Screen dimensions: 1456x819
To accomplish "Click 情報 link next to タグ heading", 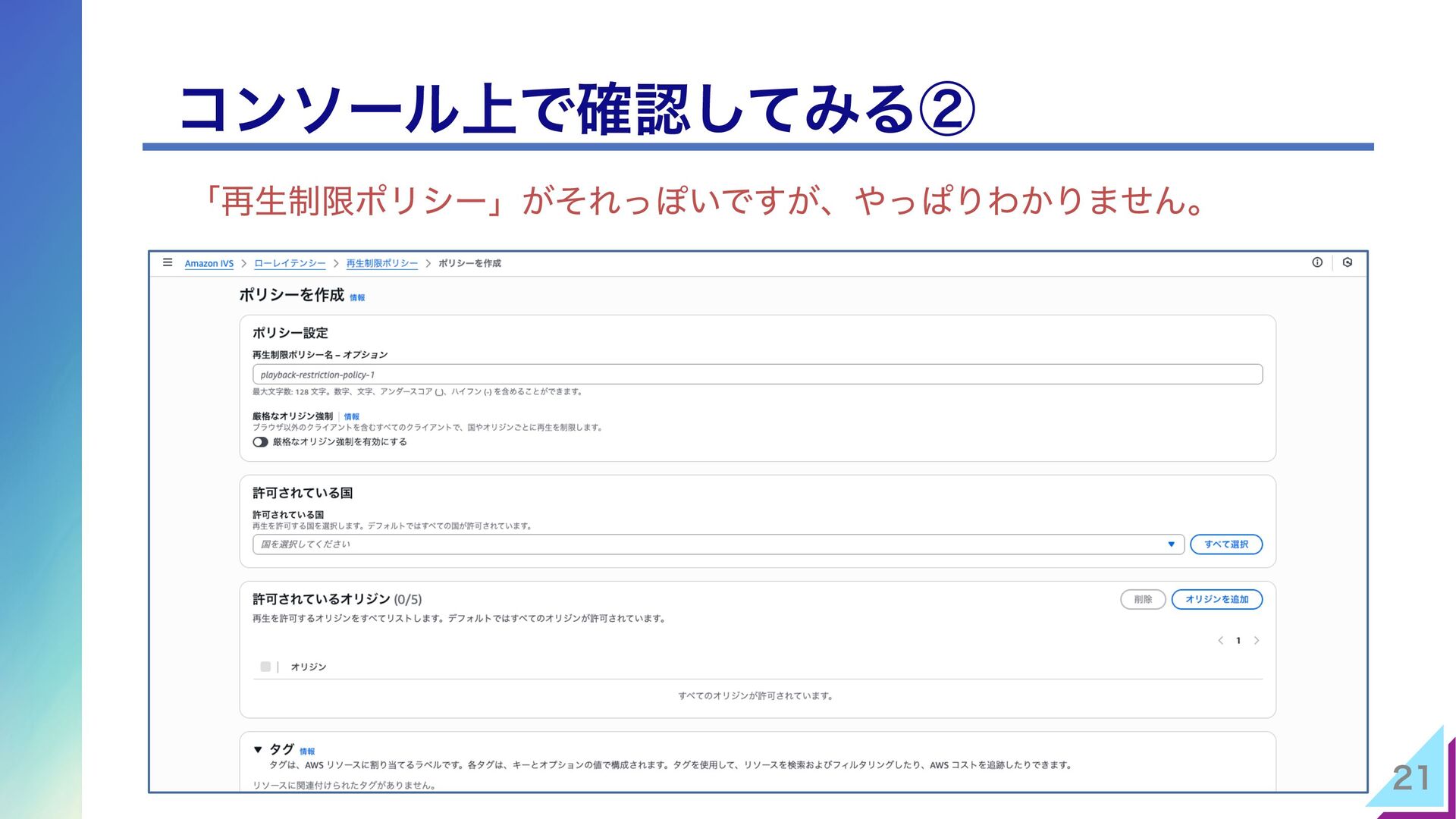I will pos(307,752).
